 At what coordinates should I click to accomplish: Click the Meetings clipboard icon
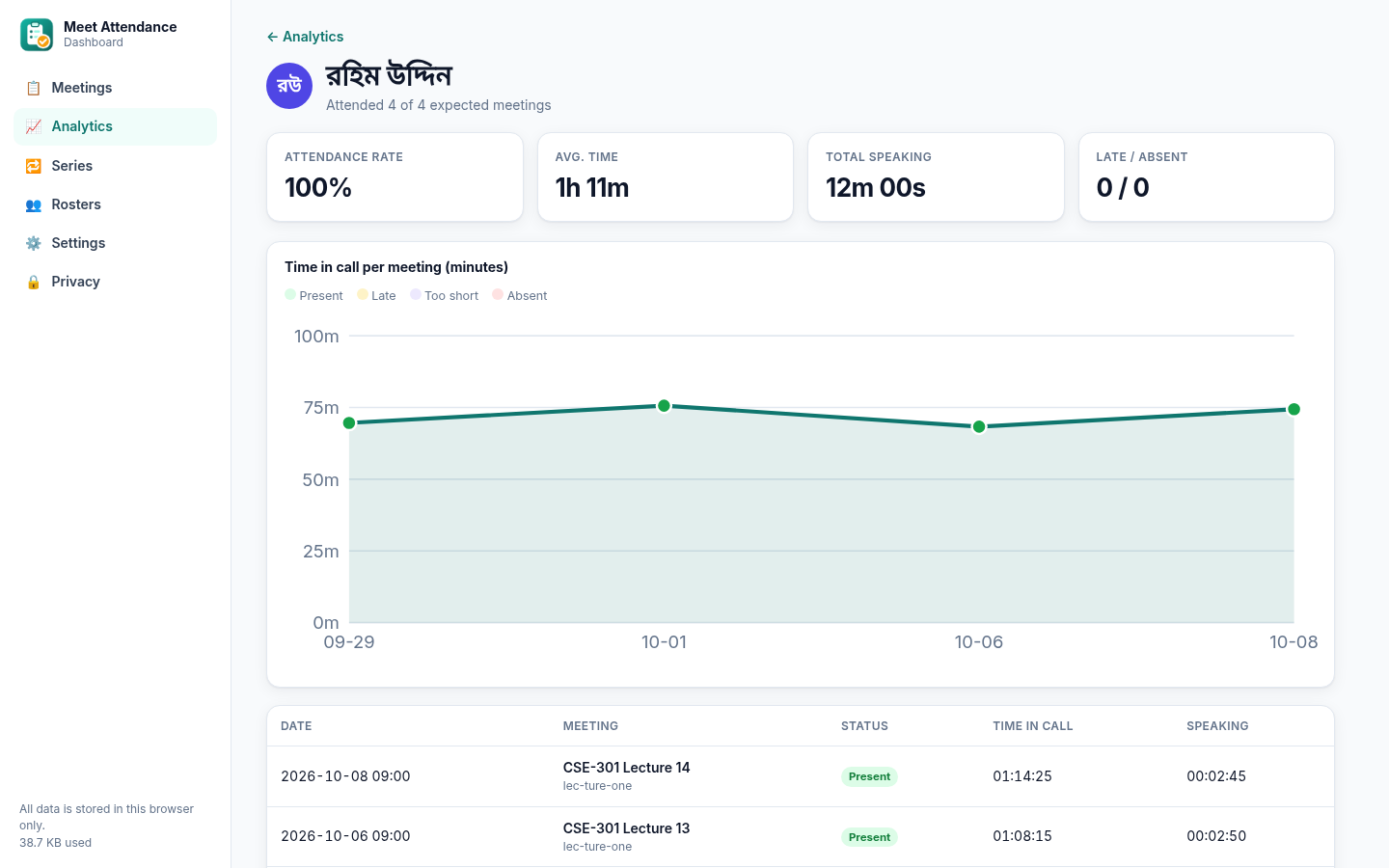(x=34, y=89)
